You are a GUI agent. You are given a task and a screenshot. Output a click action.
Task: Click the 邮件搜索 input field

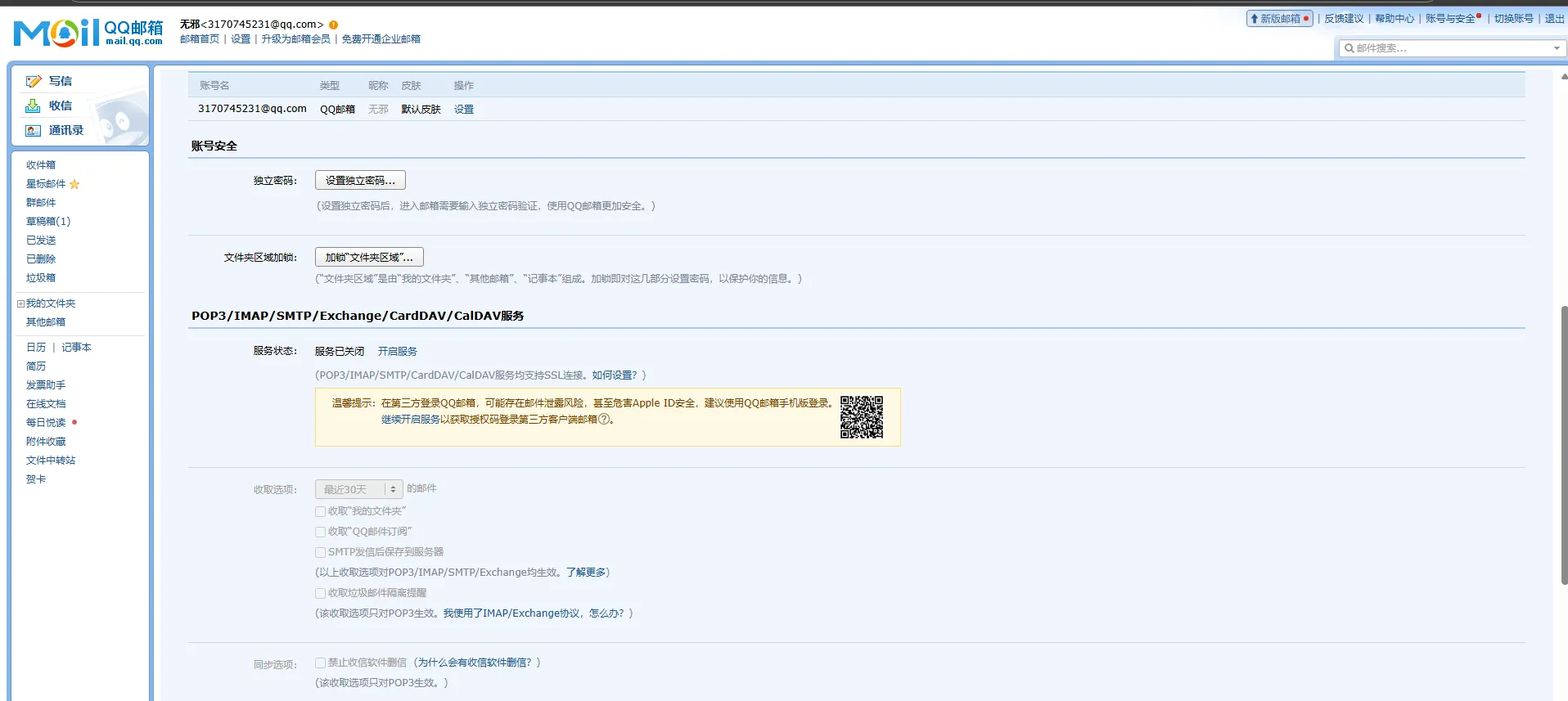point(1452,48)
